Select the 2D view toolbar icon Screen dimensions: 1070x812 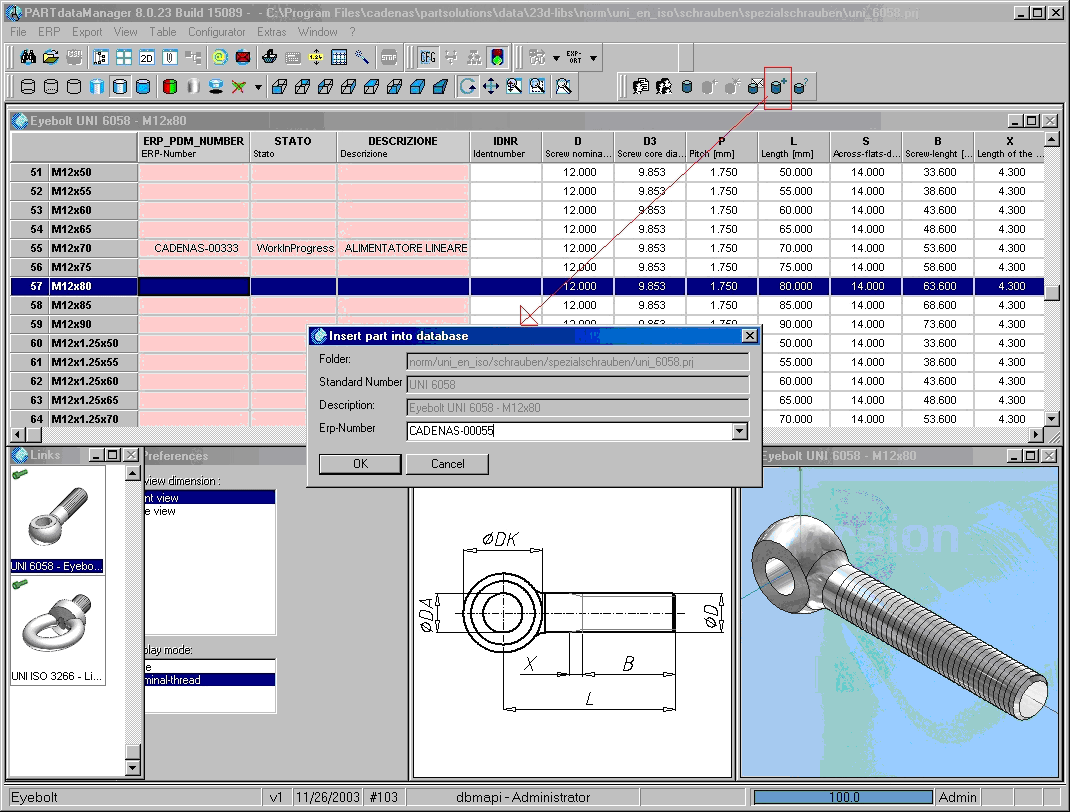(147, 58)
